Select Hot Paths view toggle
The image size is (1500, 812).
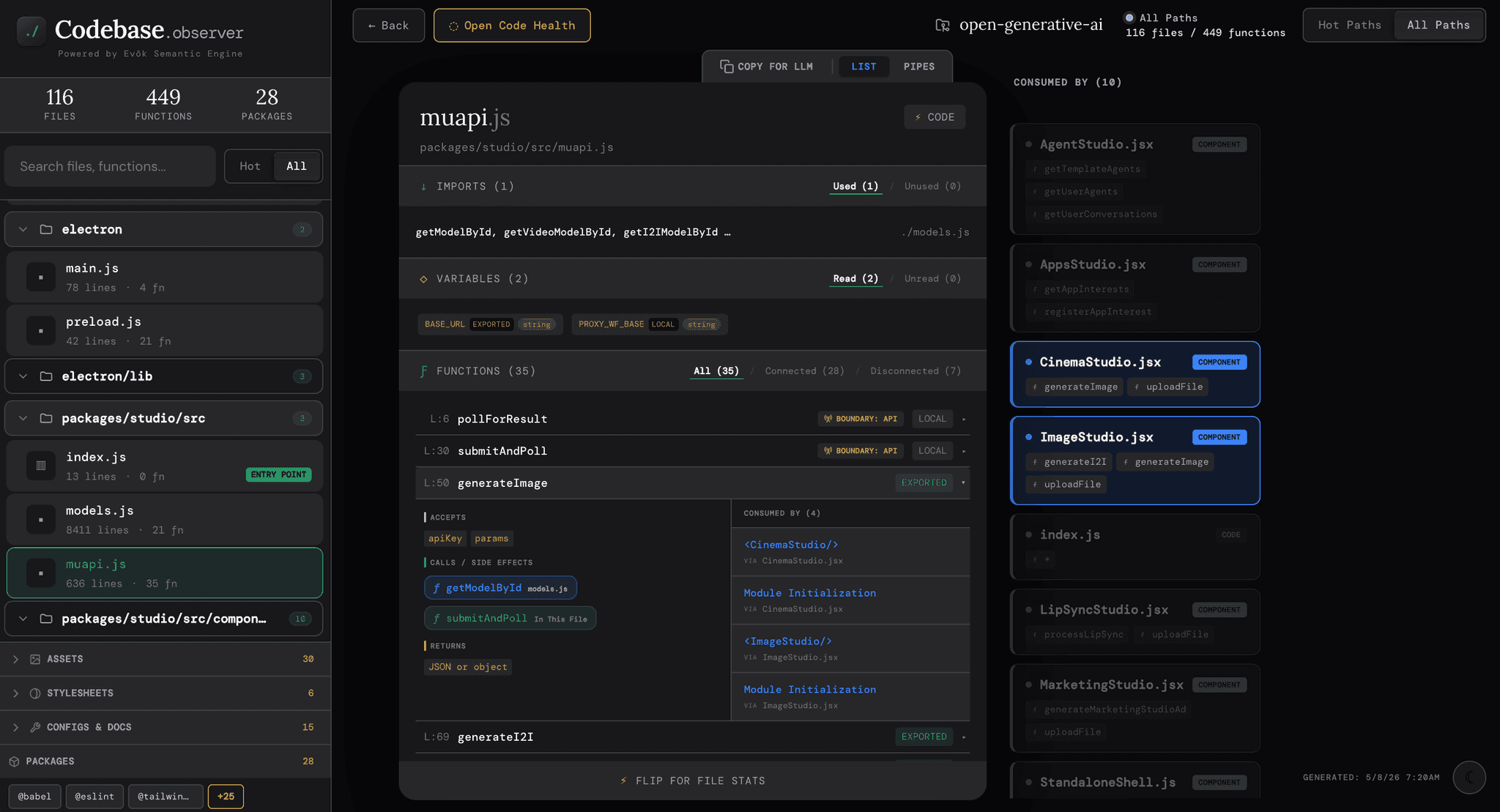click(1349, 25)
